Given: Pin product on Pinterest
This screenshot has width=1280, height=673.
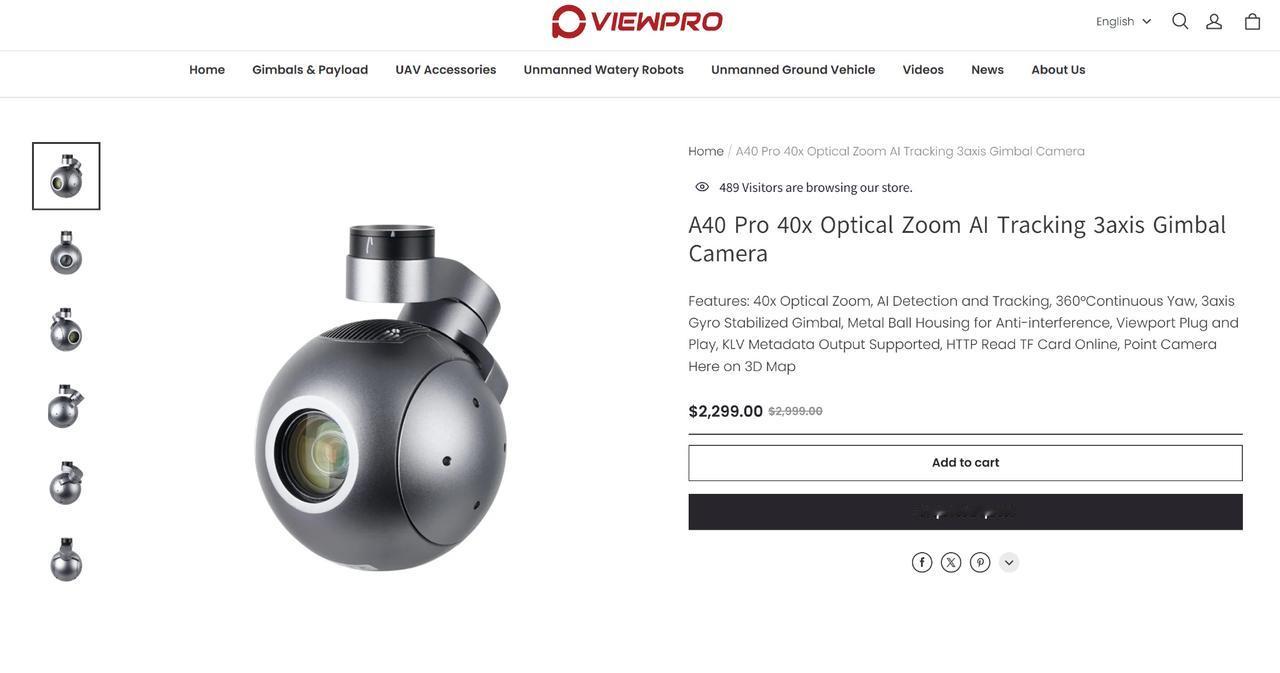Looking at the screenshot, I should point(980,563).
